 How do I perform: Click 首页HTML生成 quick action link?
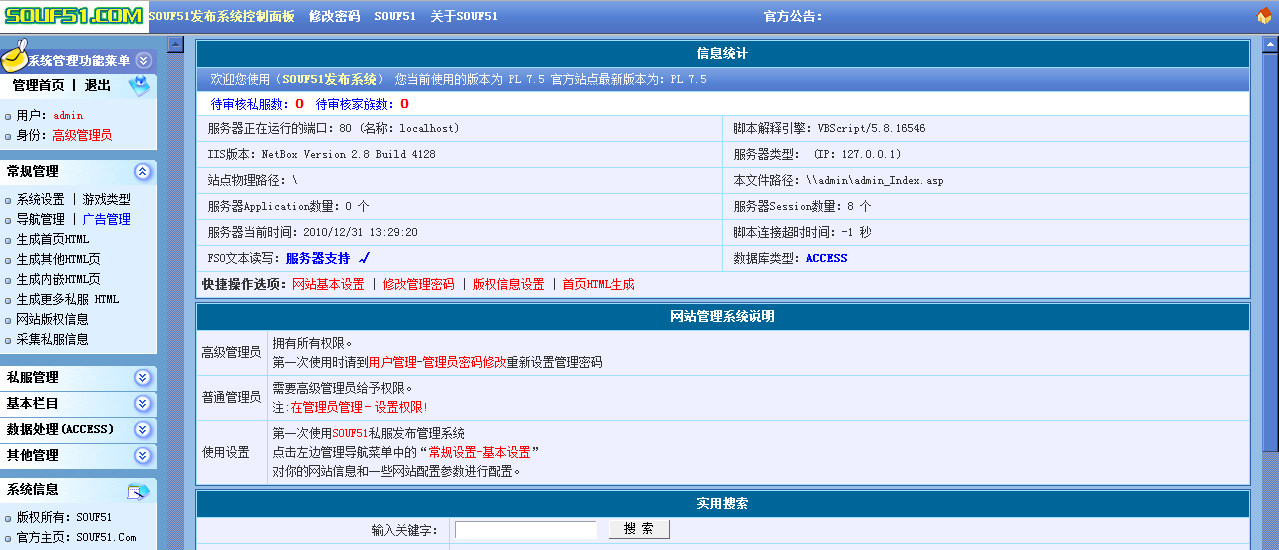pos(598,284)
